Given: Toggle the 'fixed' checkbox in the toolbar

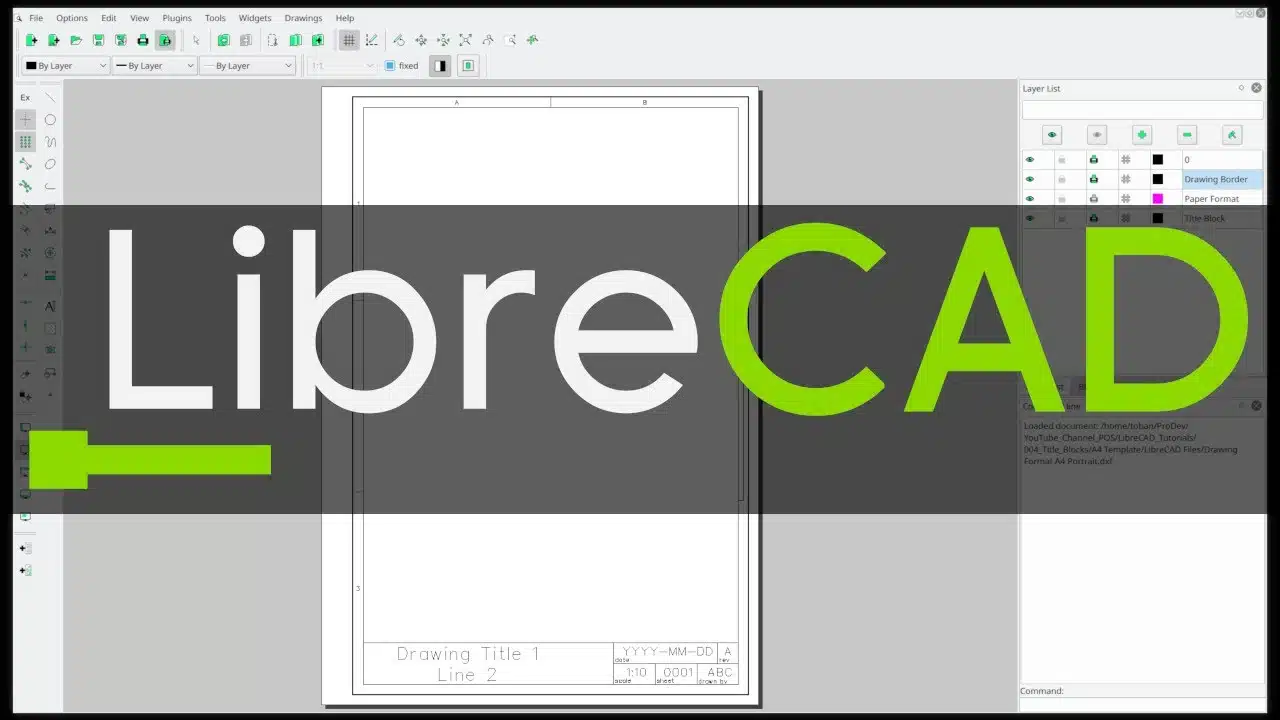Looking at the screenshot, I should click(389, 65).
